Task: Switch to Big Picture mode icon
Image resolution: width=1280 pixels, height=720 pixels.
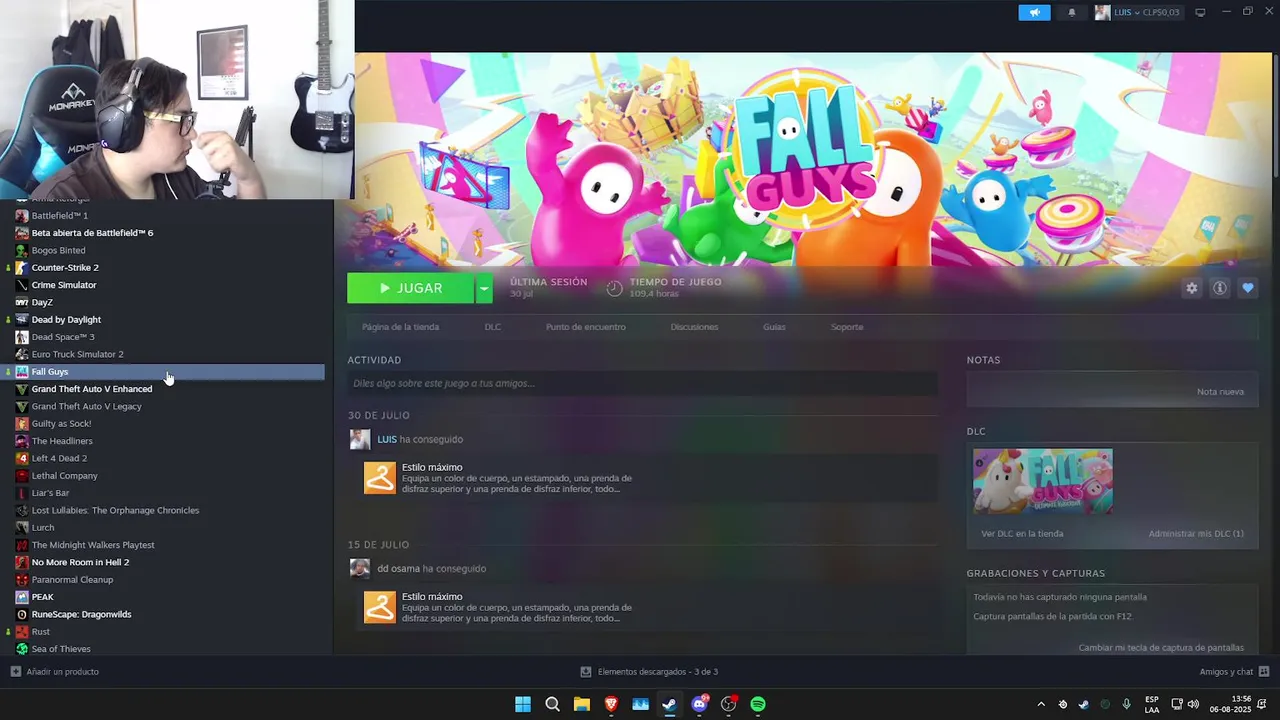Action: click(1200, 13)
